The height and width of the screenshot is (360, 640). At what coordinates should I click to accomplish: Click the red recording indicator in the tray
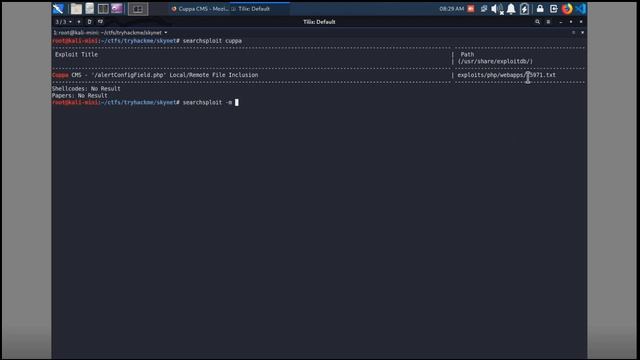471,9
